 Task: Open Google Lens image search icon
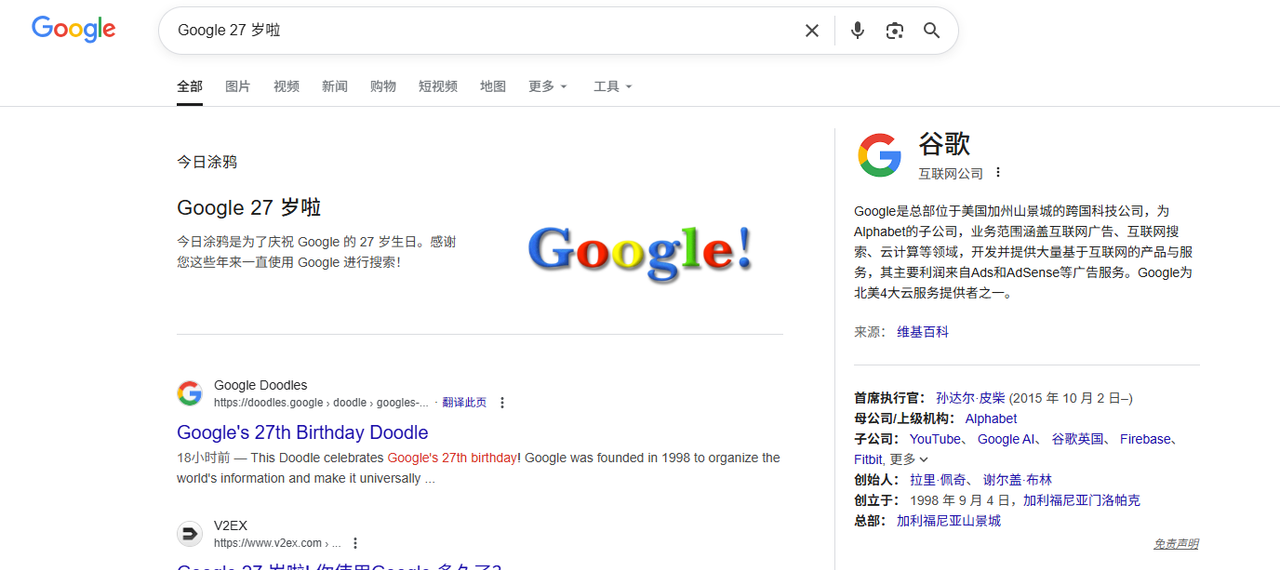pyautogui.click(x=895, y=31)
